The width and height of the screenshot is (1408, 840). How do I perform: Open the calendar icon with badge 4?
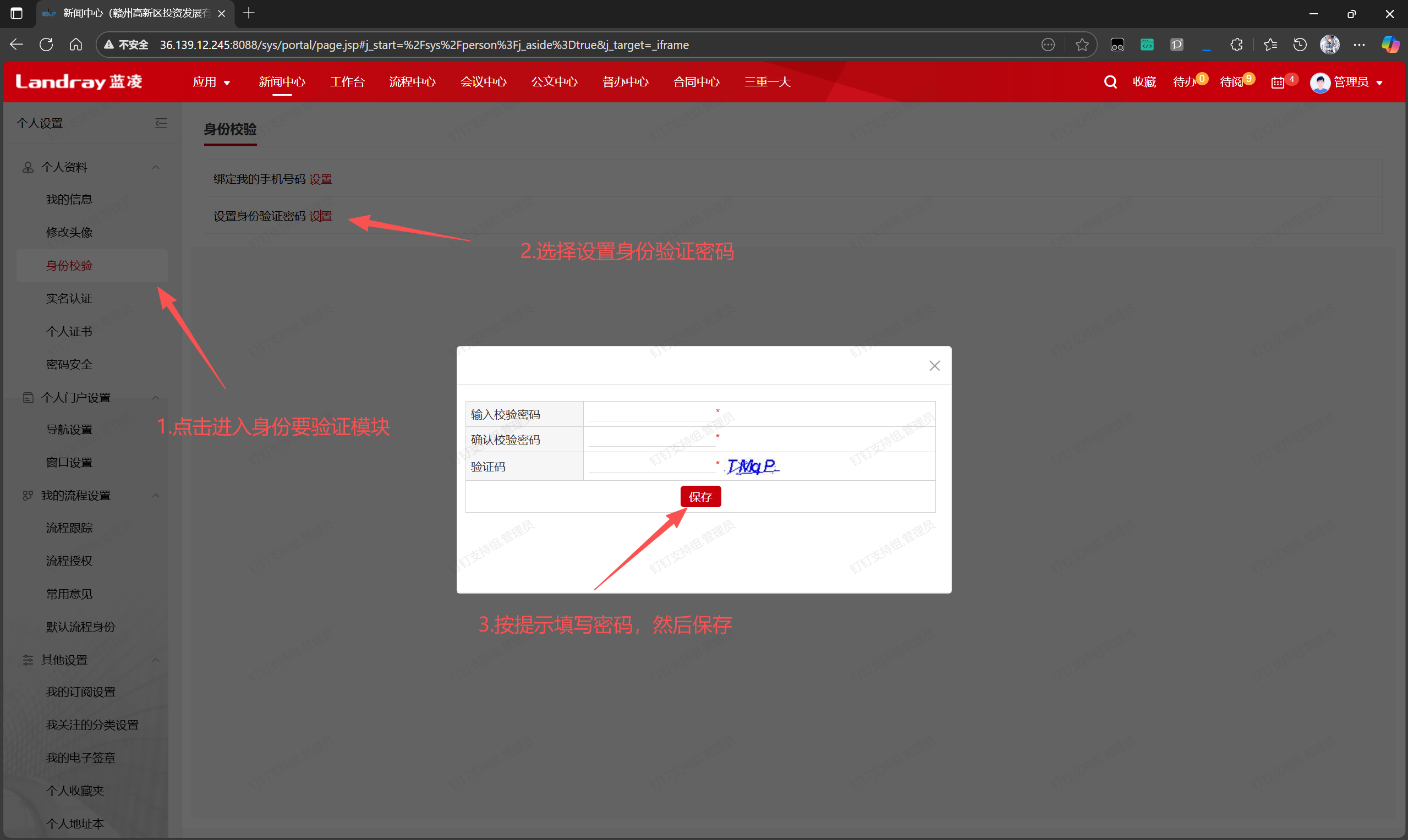[x=1277, y=83]
